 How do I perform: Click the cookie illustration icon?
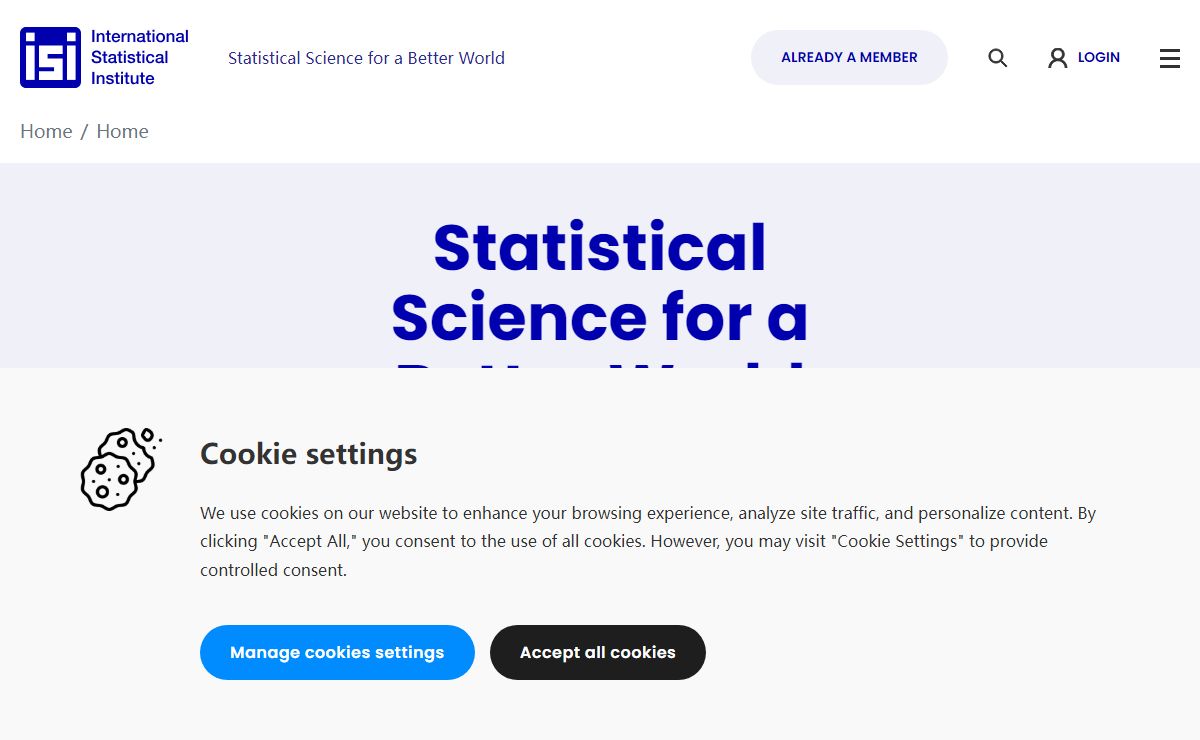coord(120,469)
